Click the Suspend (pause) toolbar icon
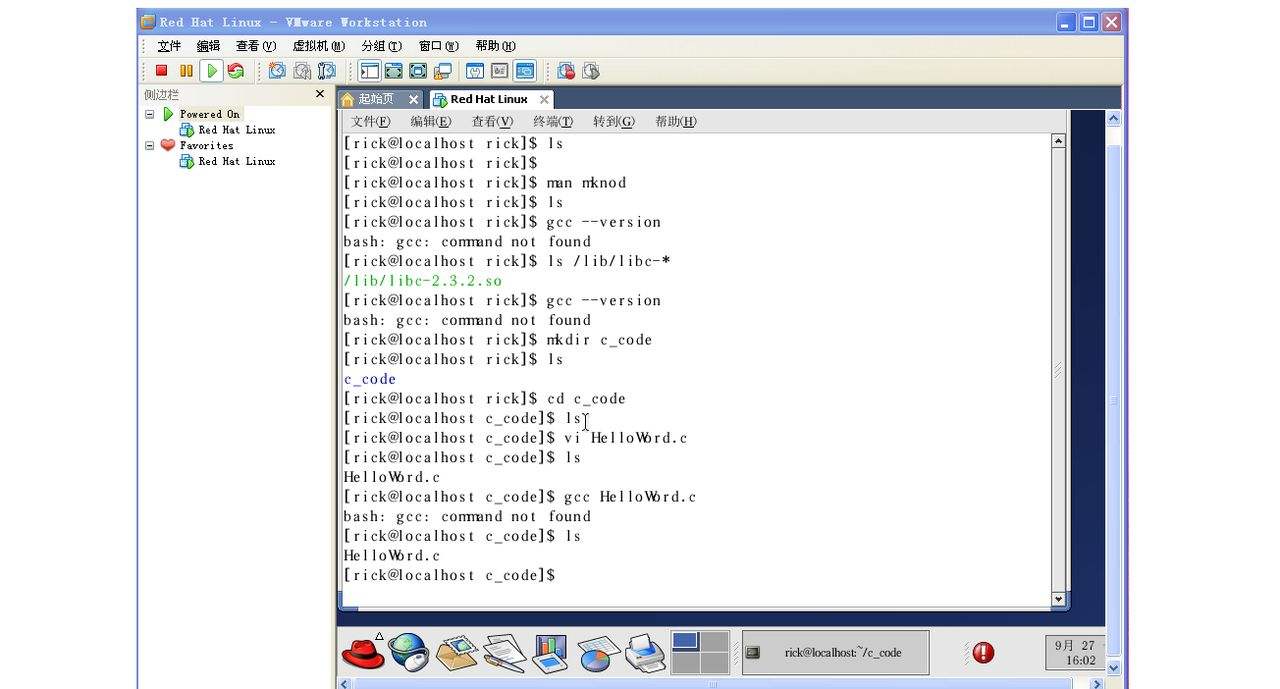The width and height of the screenshot is (1280, 689). coord(186,71)
